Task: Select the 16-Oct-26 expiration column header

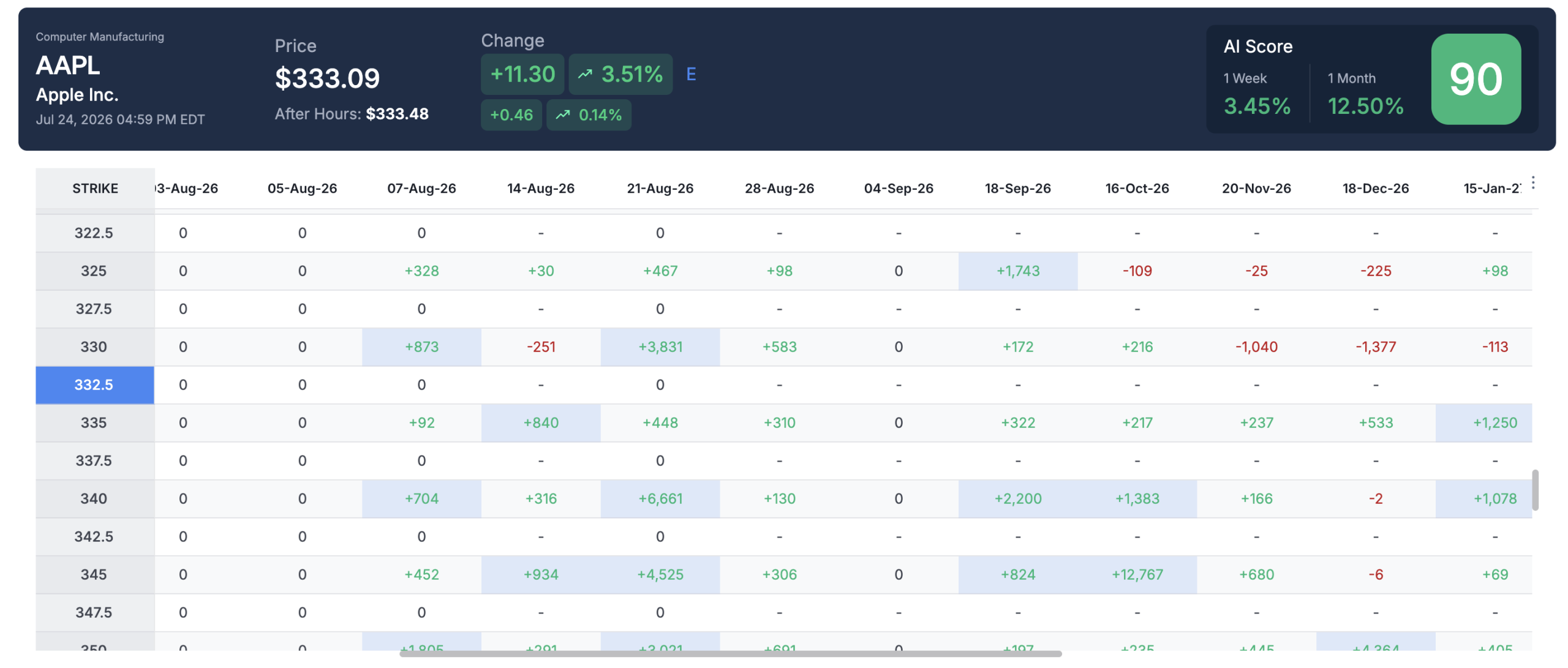Action: click(1137, 188)
